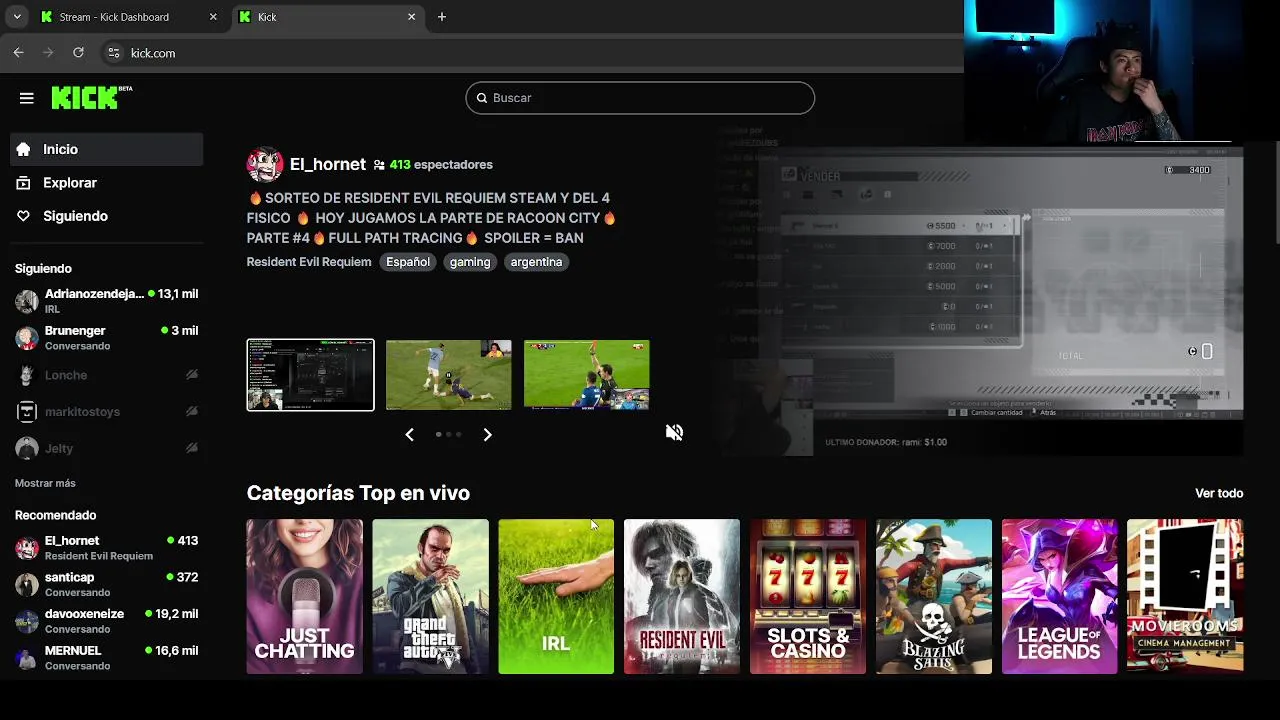
Task: Click Ver todo for top categories
Action: (1219, 493)
